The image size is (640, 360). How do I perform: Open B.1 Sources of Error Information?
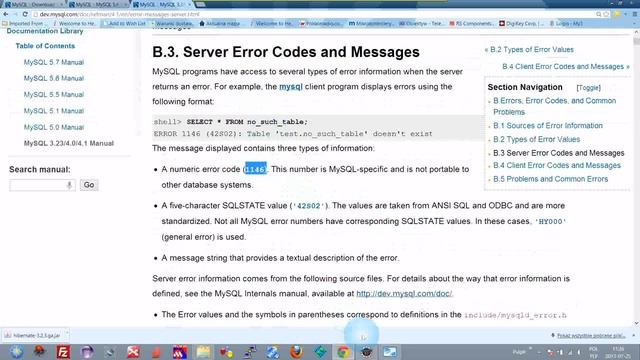pos(548,126)
